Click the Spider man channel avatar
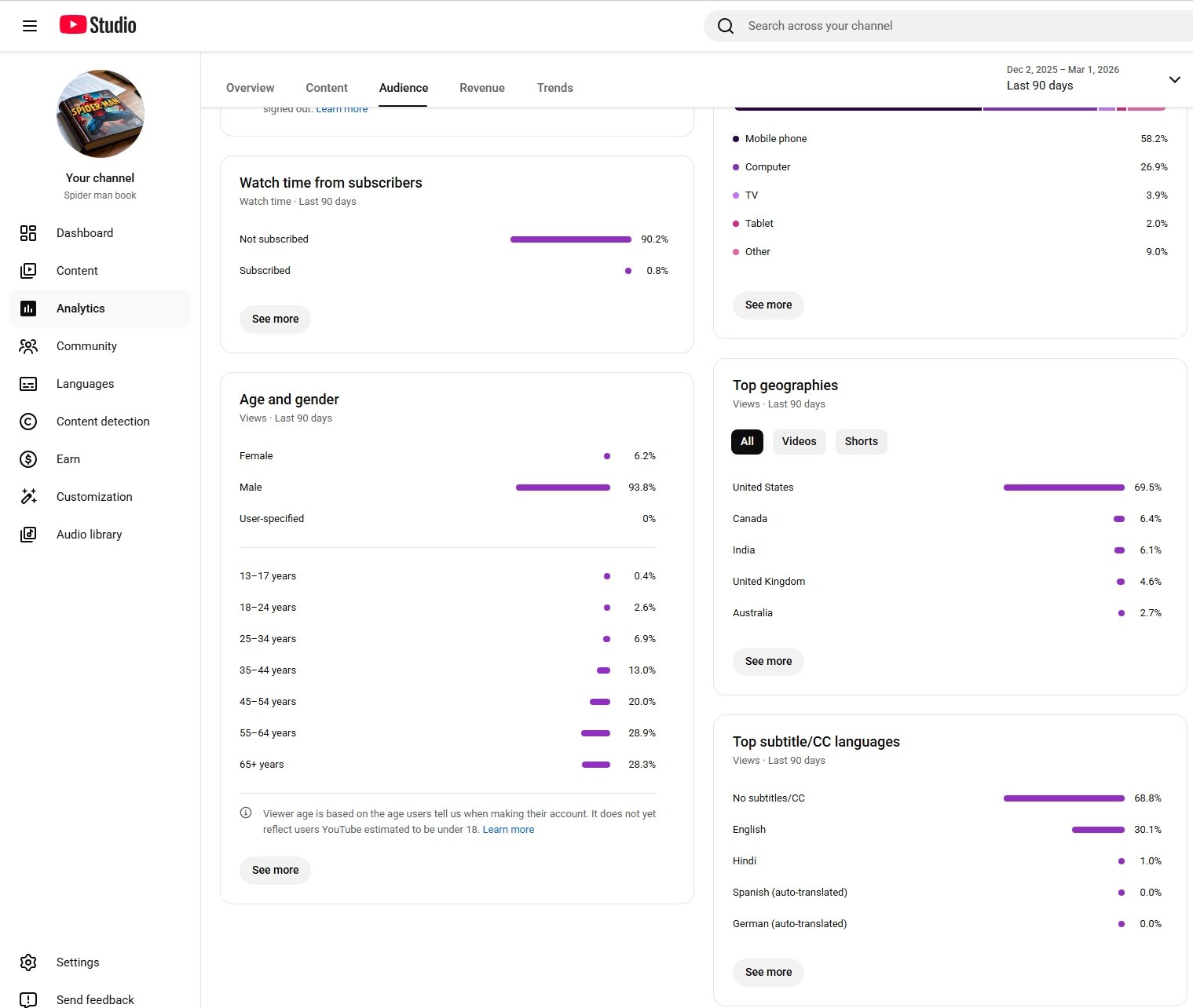 pos(101,114)
